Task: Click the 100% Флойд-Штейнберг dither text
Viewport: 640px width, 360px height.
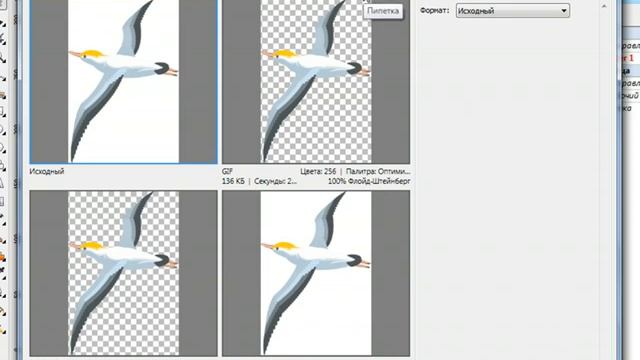Action: pyautogui.click(x=369, y=181)
